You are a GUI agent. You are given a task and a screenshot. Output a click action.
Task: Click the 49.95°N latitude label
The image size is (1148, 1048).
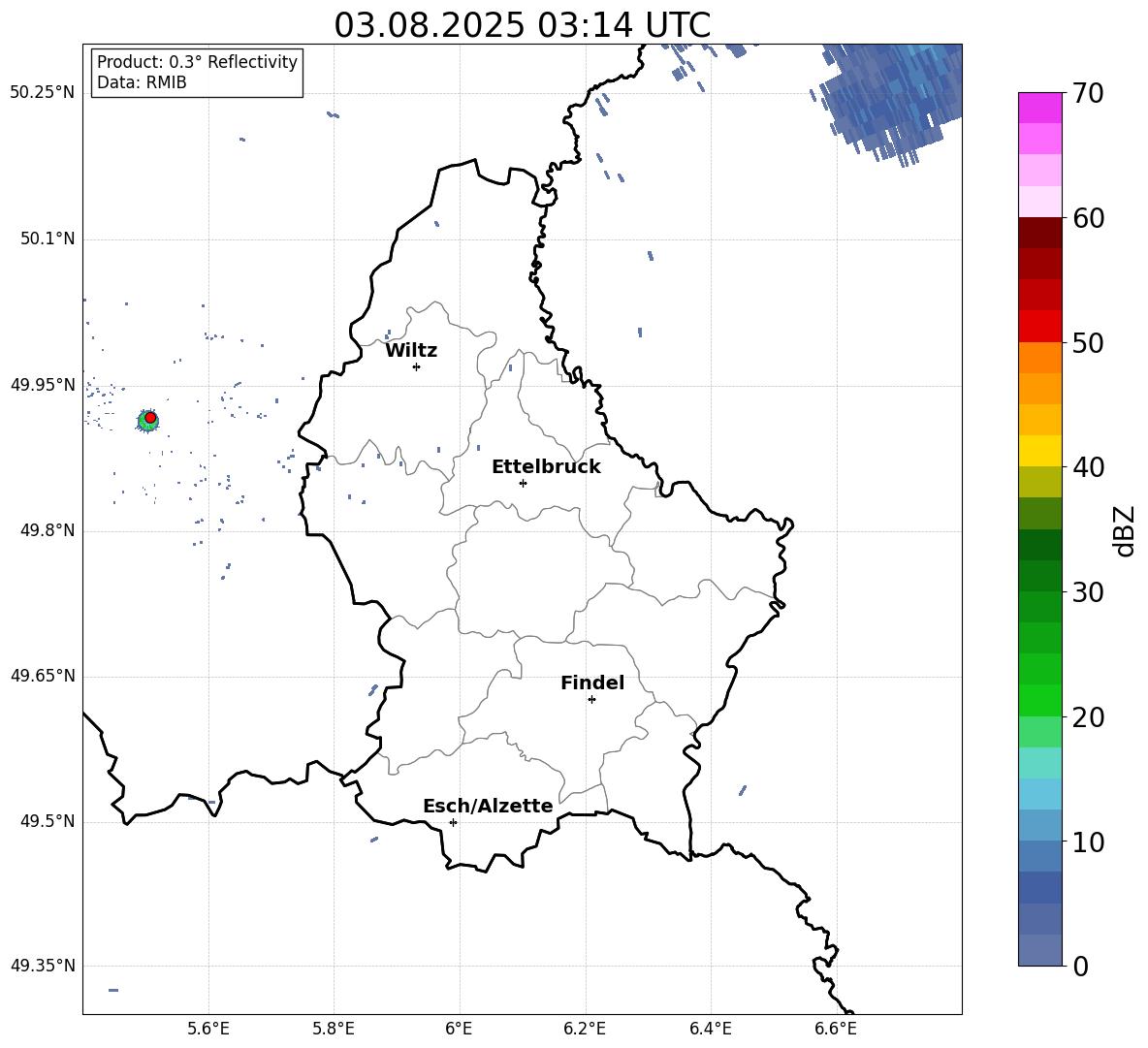[43, 385]
